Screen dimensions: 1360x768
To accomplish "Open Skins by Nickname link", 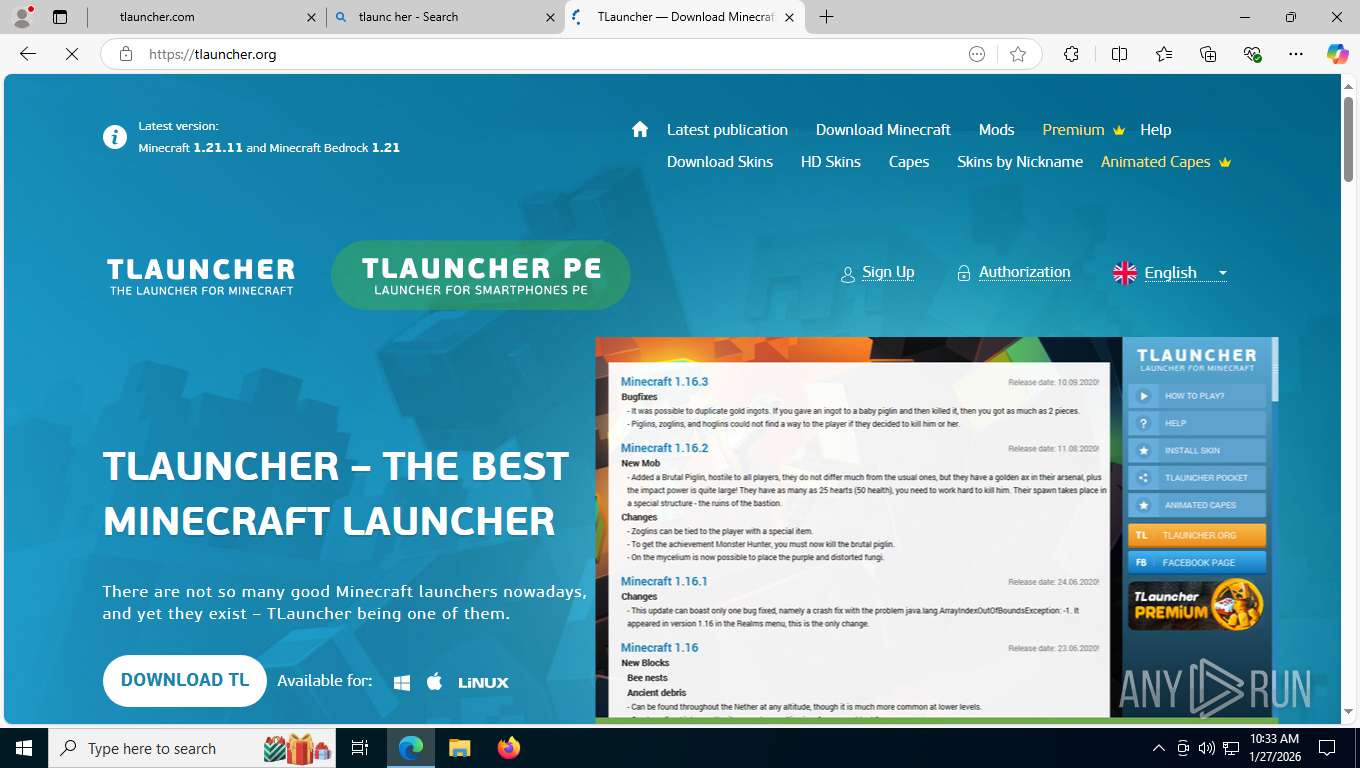I will [x=1020, y=162].
